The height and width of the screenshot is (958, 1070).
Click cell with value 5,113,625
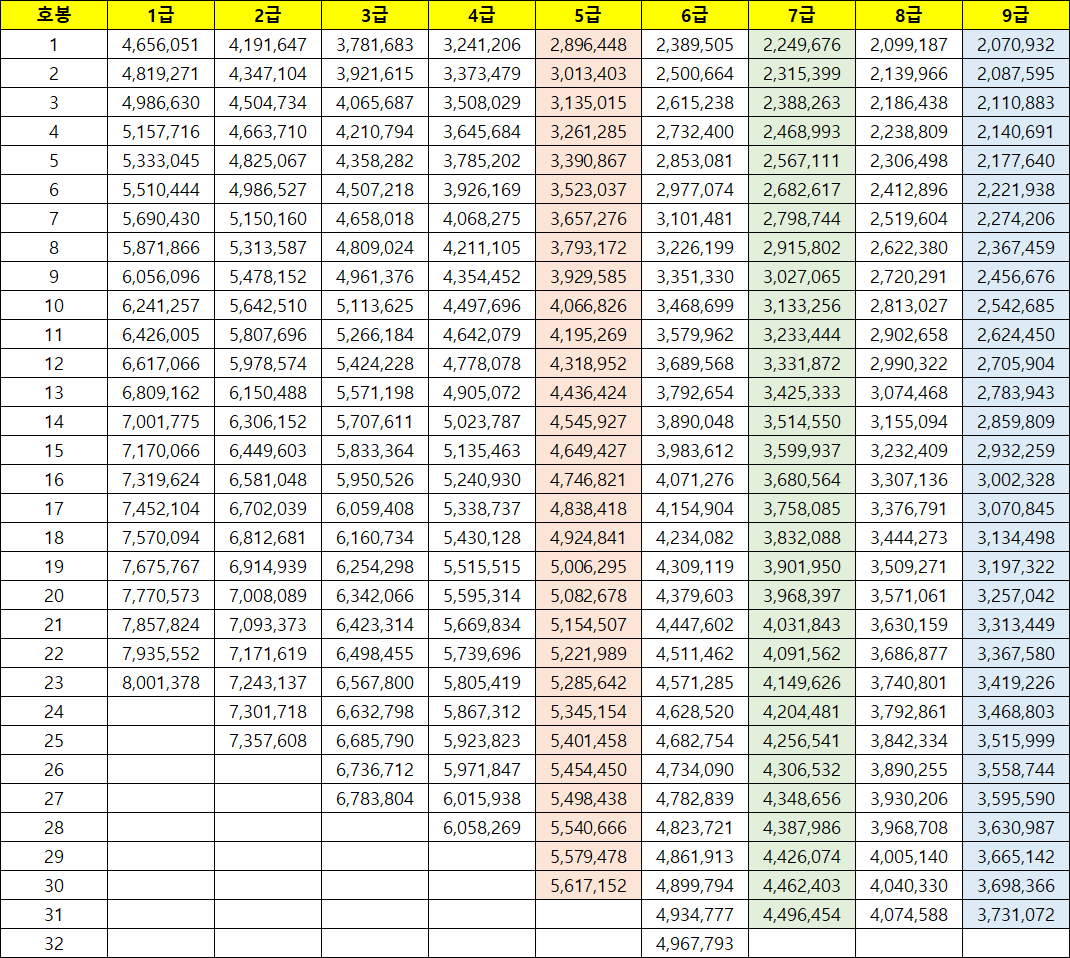pos(375,306)
